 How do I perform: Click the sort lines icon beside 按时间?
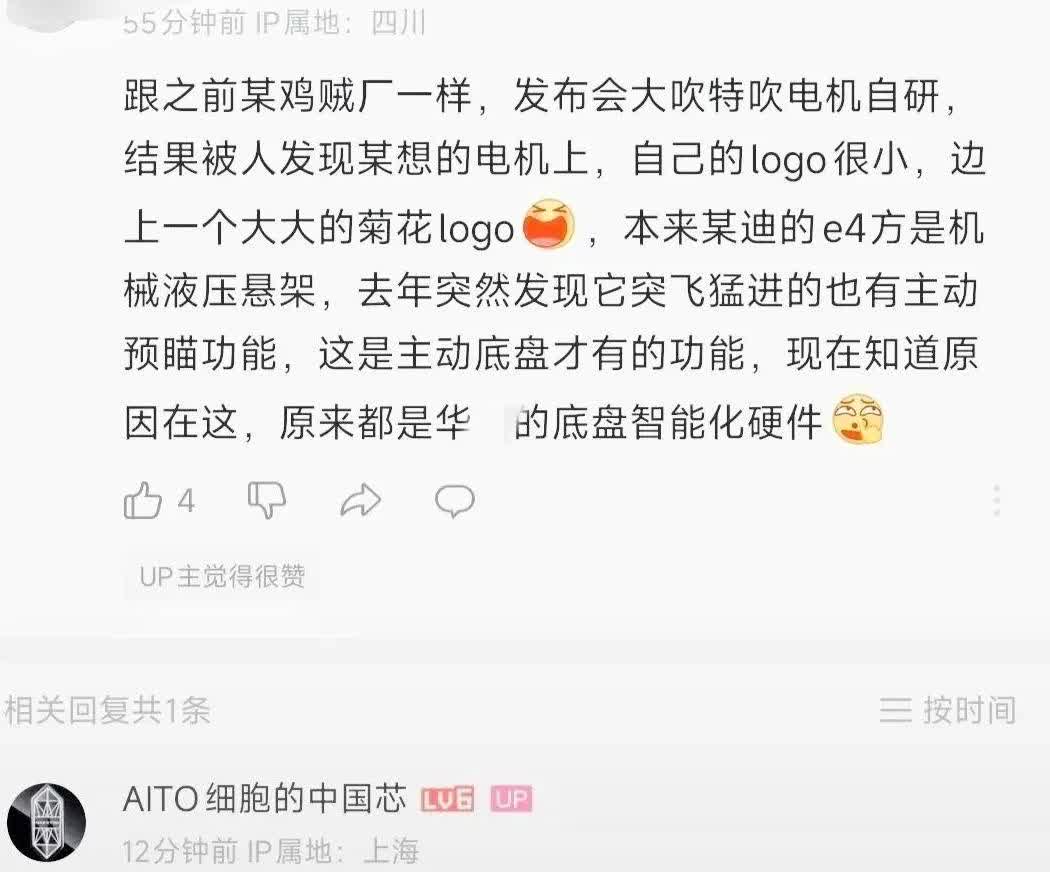click(x=895, y=710)
